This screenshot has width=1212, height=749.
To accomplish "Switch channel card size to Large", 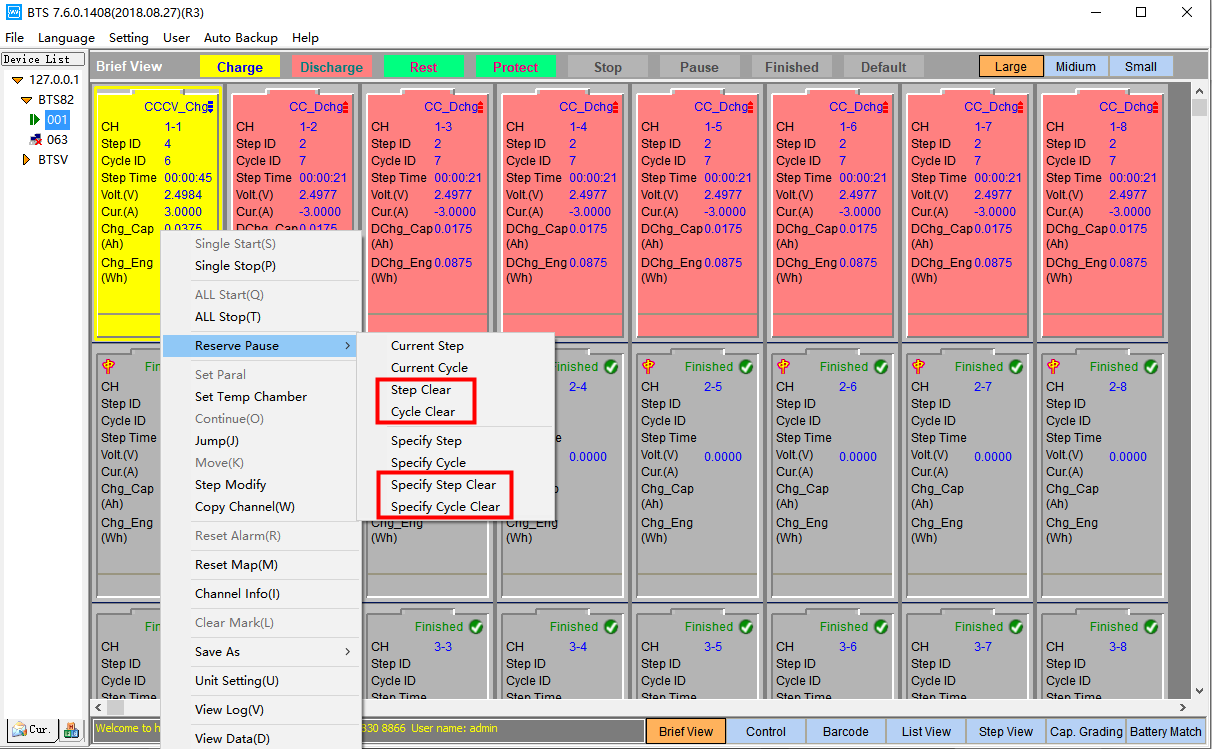I will point(1011,67).
